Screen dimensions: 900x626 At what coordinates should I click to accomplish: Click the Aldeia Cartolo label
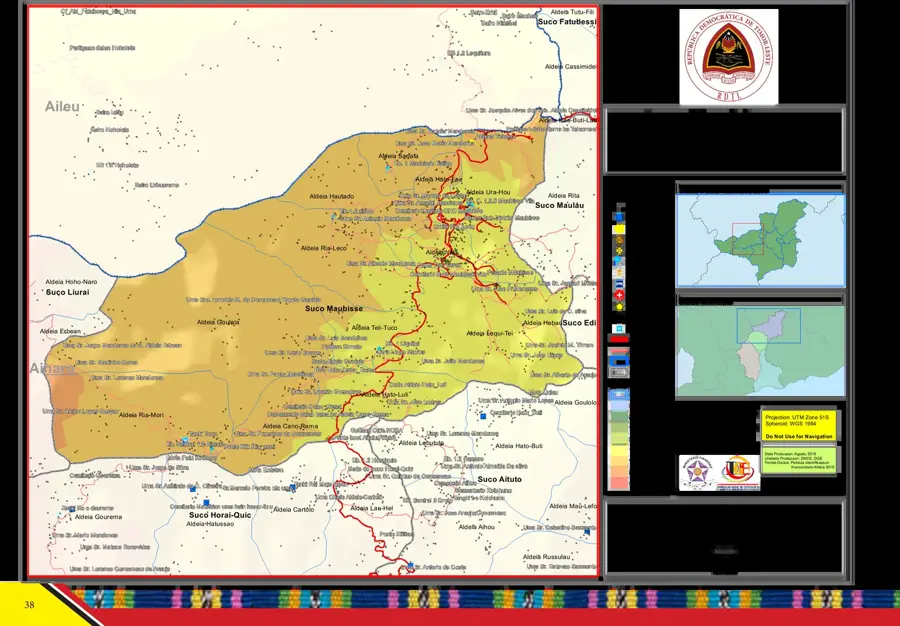(x=294, y=510)
